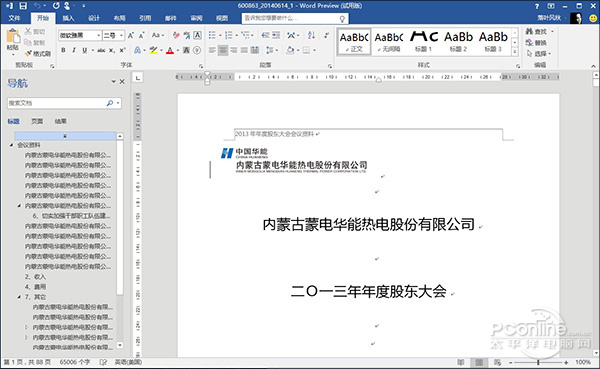The image size is (600, 369).
Task: Apply red font color
Action: [170, 50]
